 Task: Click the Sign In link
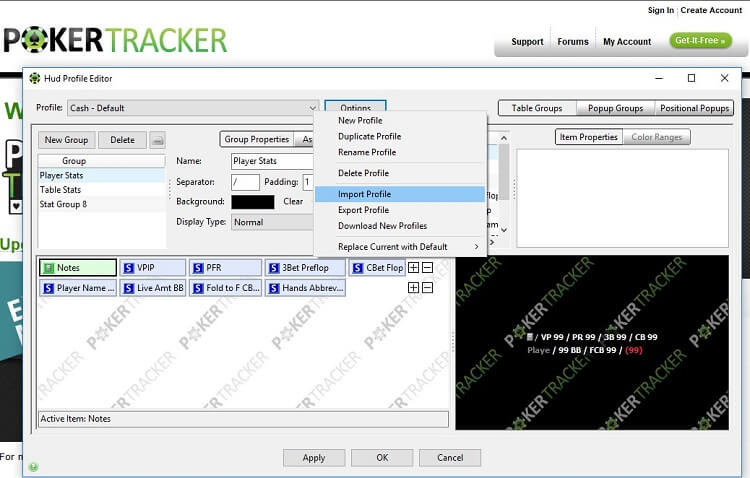pos(661,10)
